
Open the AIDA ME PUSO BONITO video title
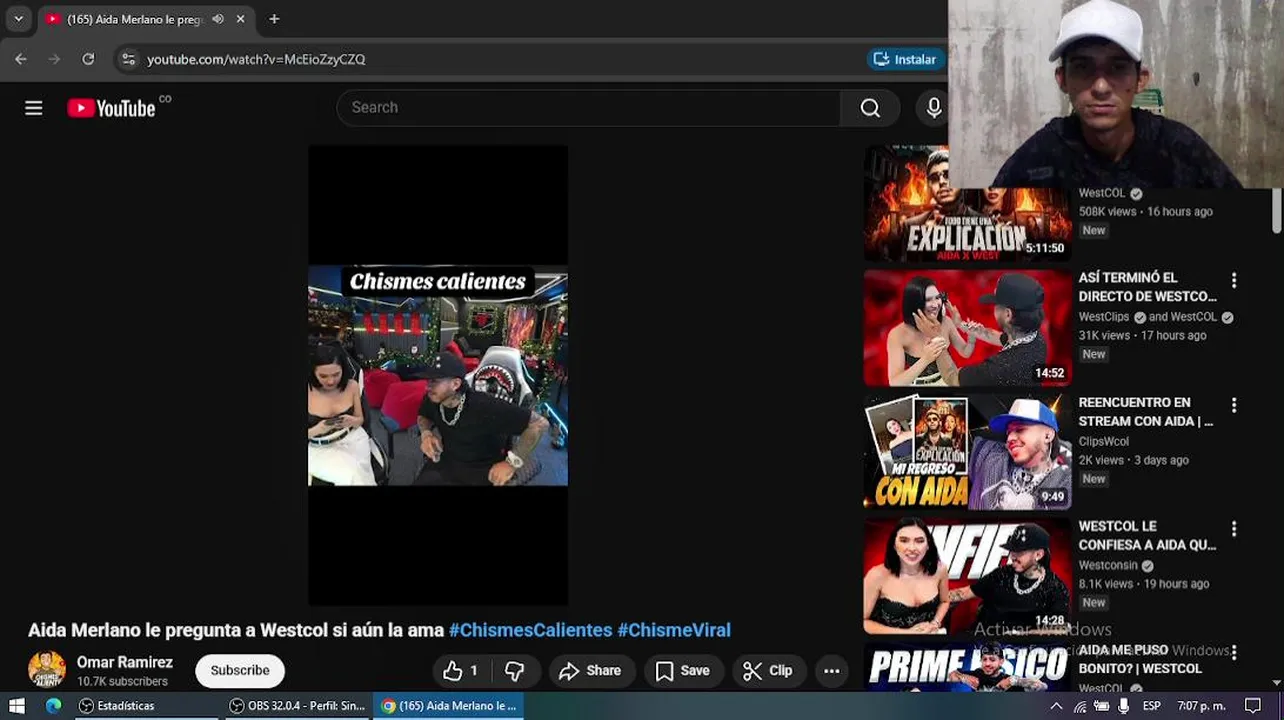point(1140,659)
